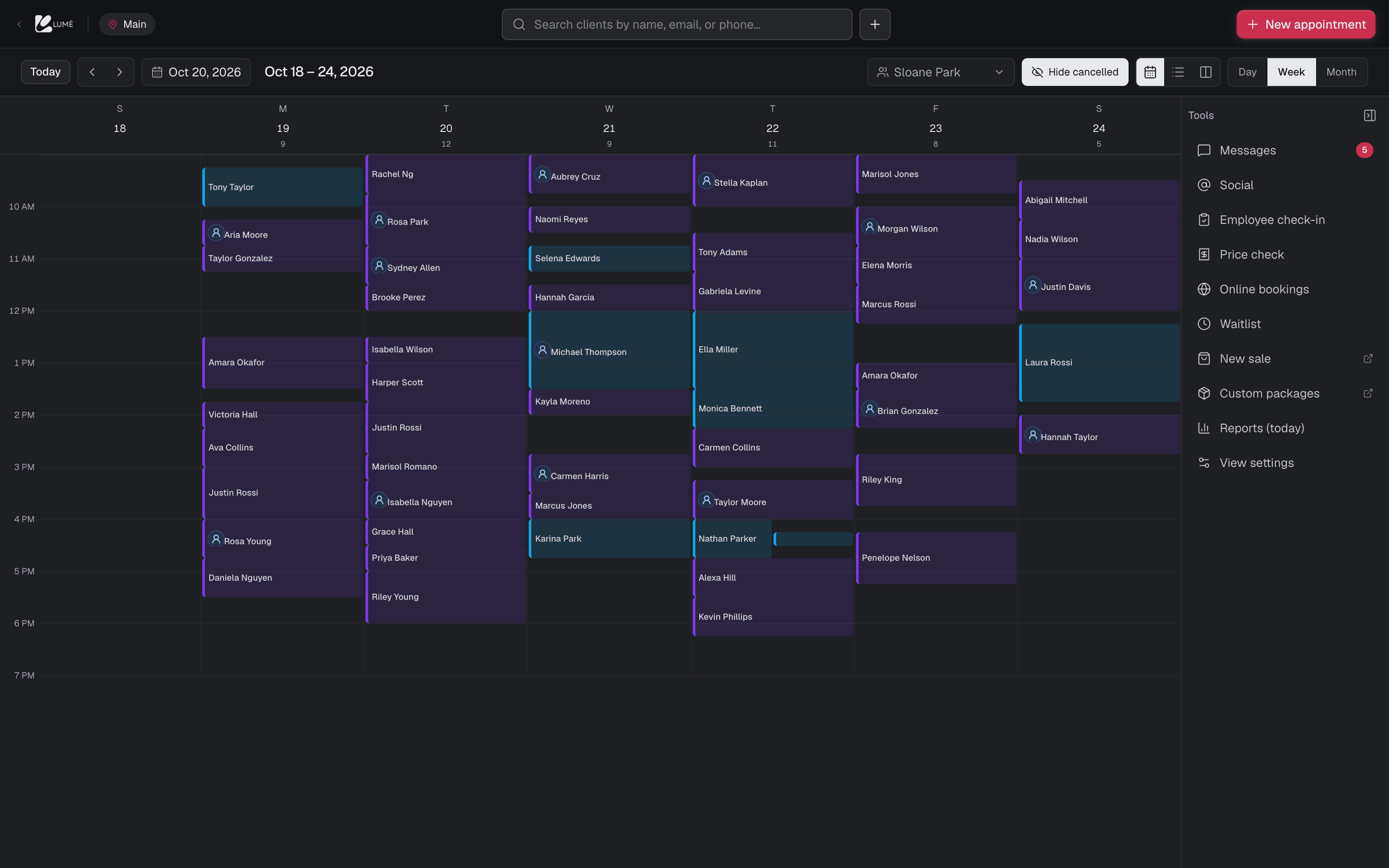
Task: Open Employee check-in tool
Action: coord(1284,220)
